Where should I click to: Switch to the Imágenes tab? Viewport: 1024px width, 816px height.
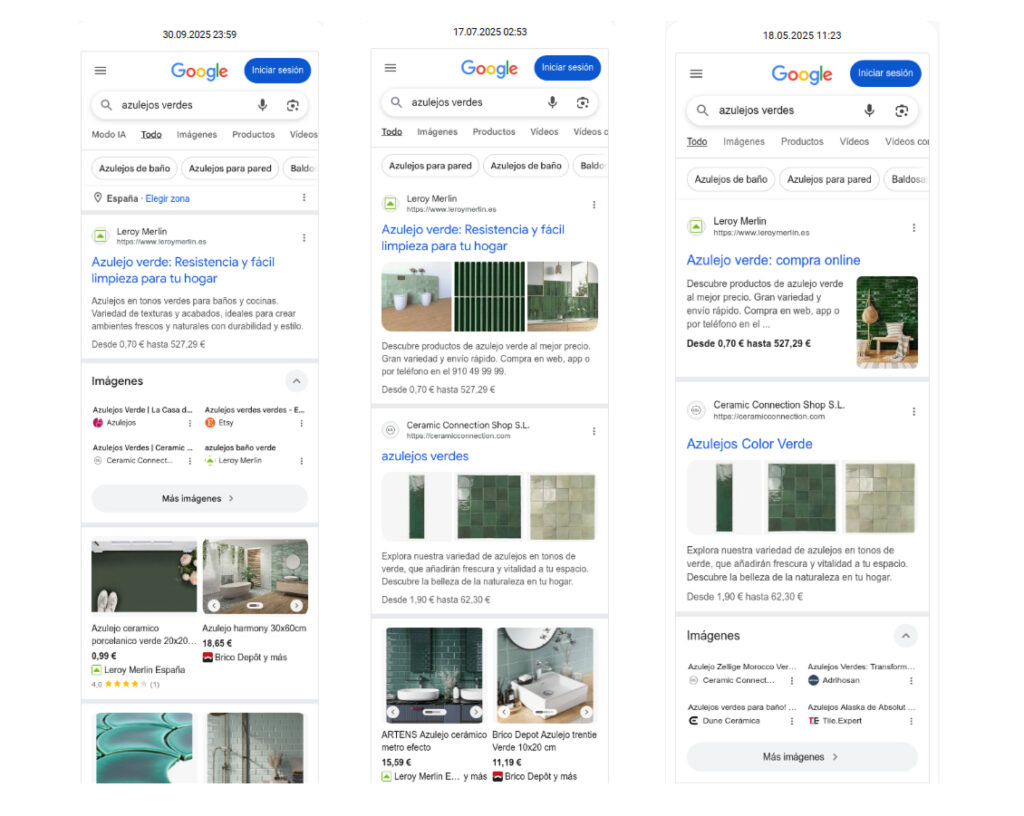pos(196,134)
